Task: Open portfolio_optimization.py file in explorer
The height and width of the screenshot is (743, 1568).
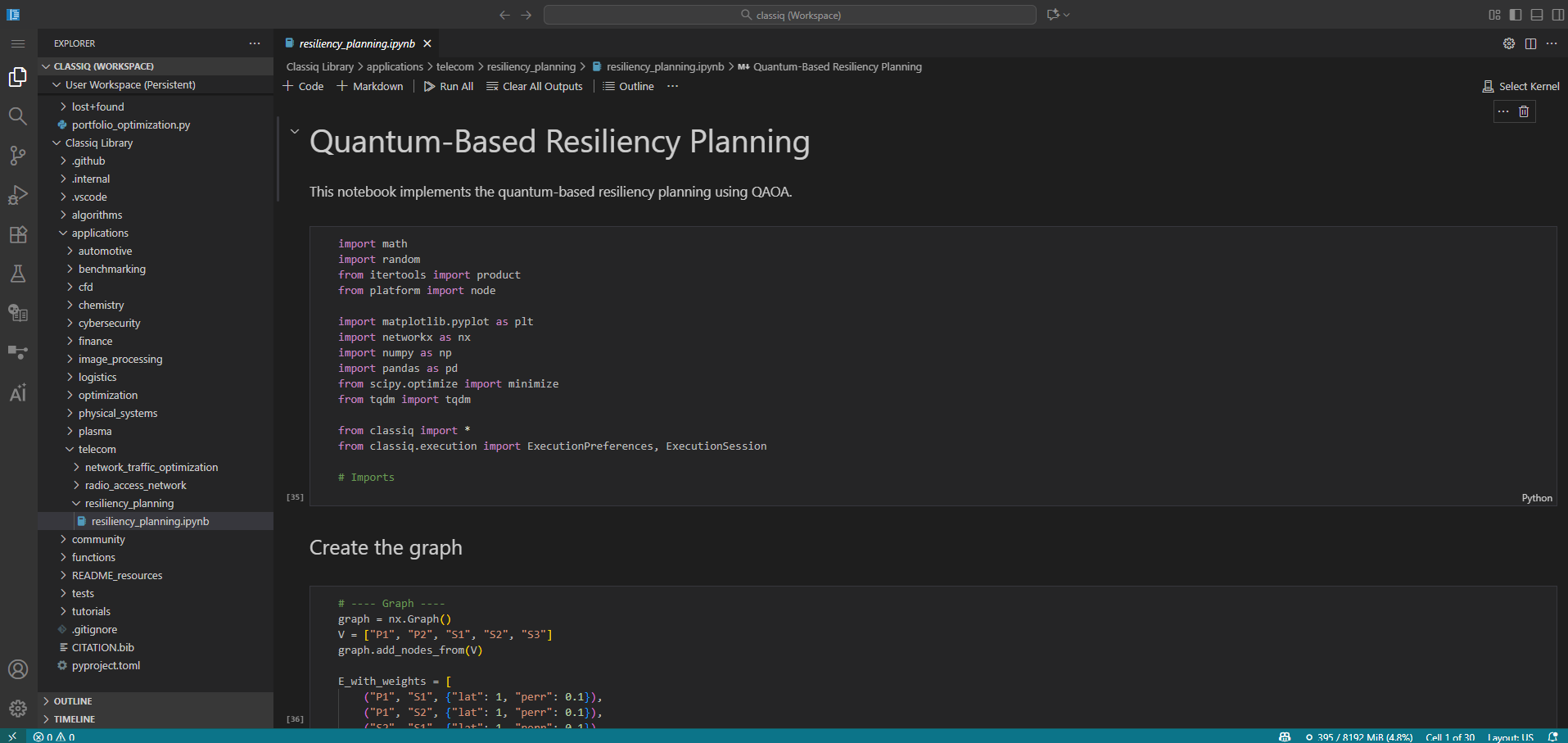Action: coord(130,125)
